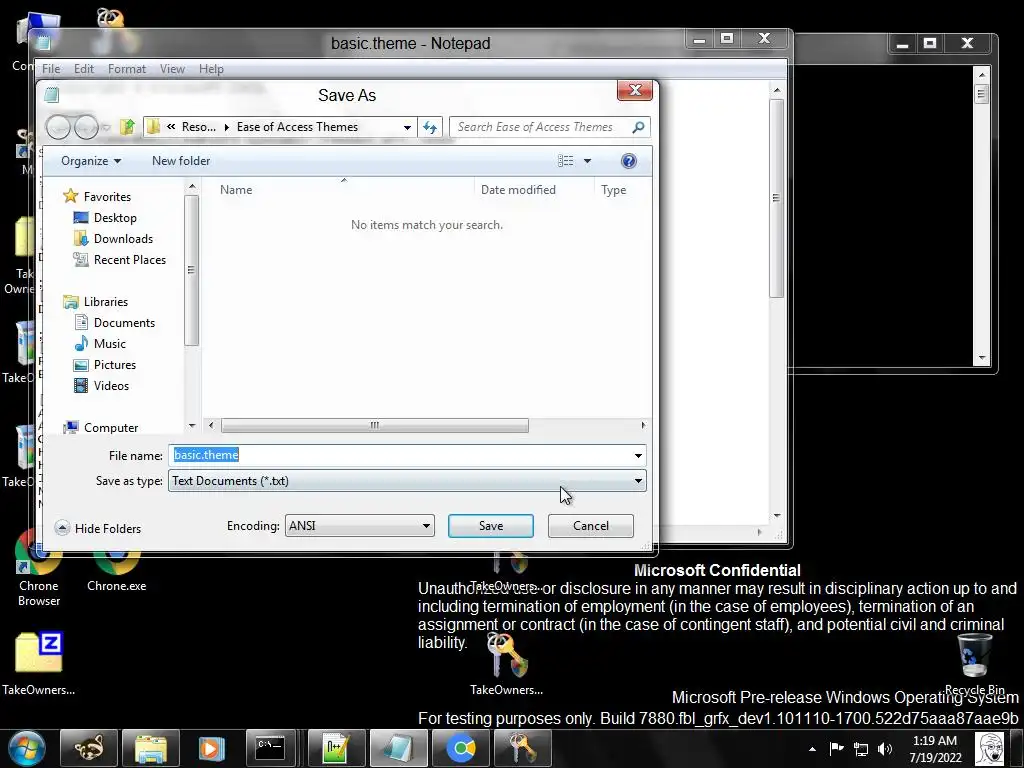Image resolution: width=1024 pixels, height=768 pixels.
Task: Click the volume speaker tray icon
Action: (885, 749)
